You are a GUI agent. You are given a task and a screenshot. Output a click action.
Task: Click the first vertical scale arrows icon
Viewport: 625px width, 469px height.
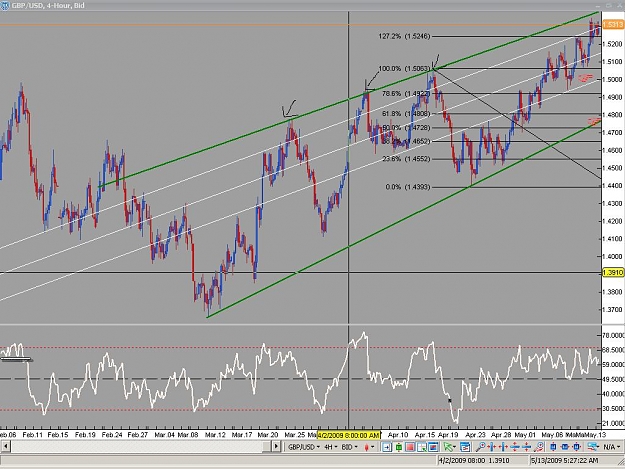coord(515,447)
